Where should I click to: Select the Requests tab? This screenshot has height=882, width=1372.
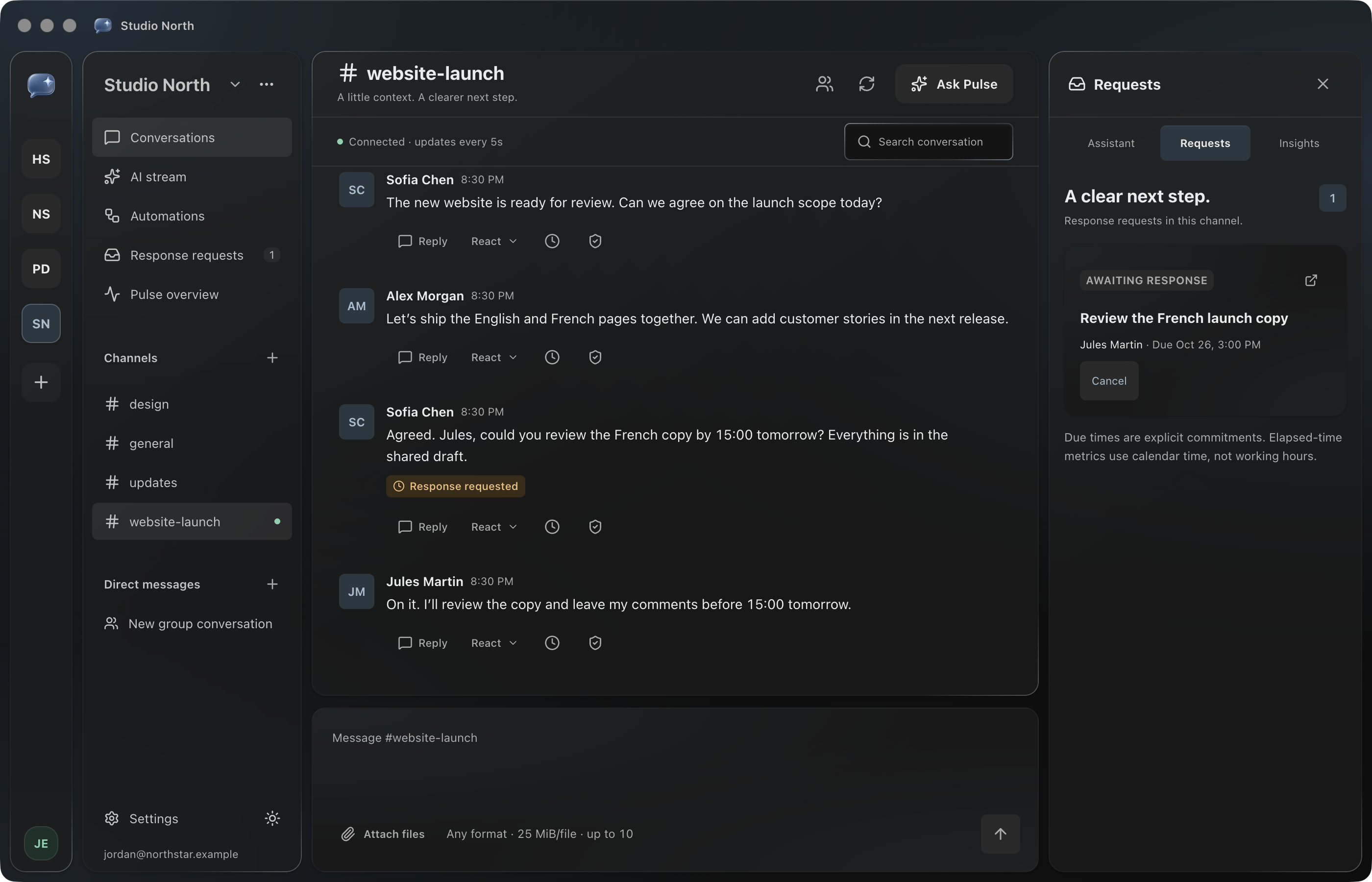(1205, 143)
